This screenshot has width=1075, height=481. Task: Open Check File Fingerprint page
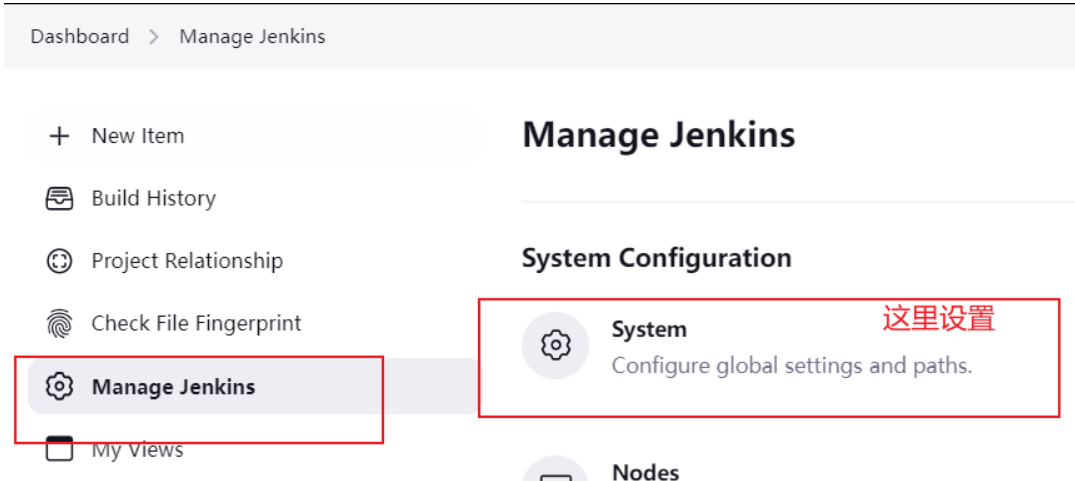click(256, 323)
